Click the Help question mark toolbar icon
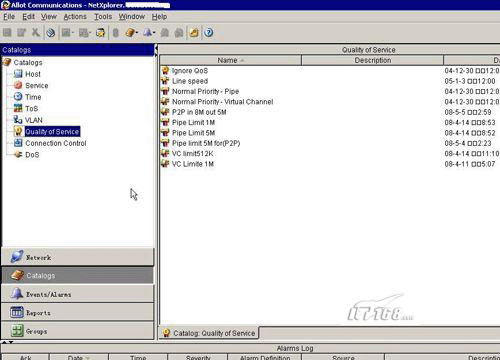This screenshot has height=360, width=500. (209, 32)
